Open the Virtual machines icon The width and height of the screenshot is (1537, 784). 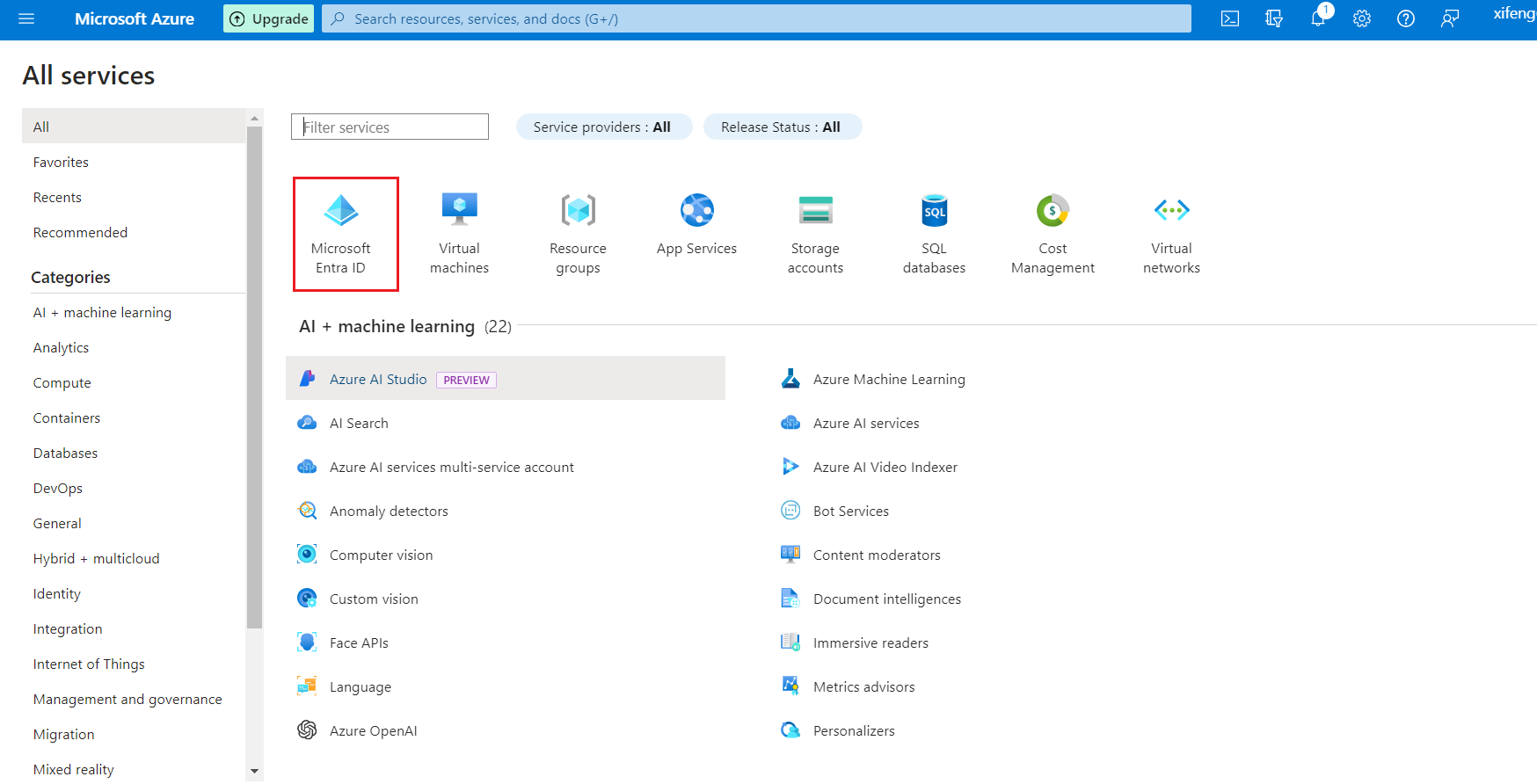pos(459,210)
